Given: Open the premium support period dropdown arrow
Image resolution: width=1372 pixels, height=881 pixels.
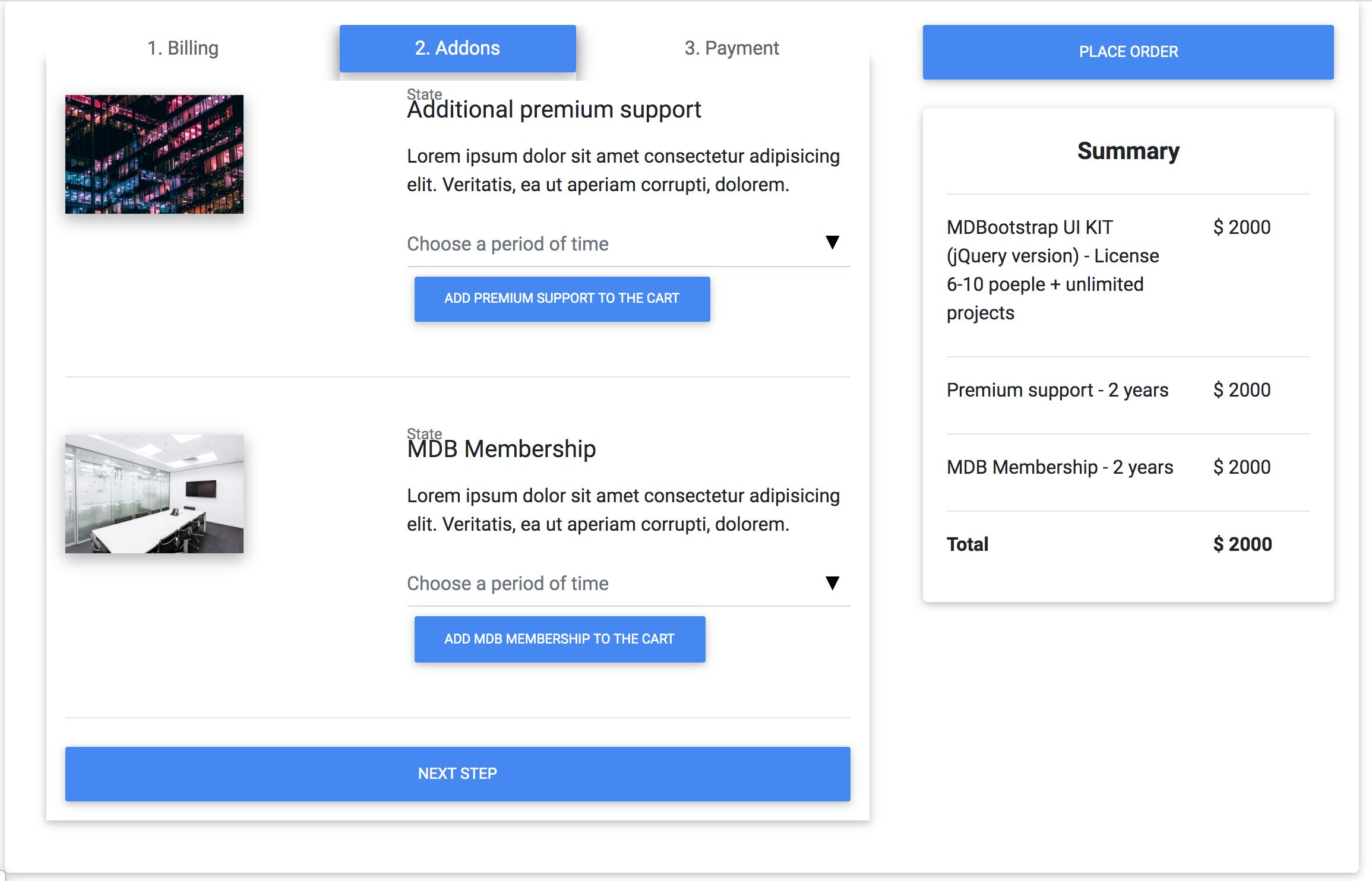Looking at the screenshot, I should pos(832,242).
